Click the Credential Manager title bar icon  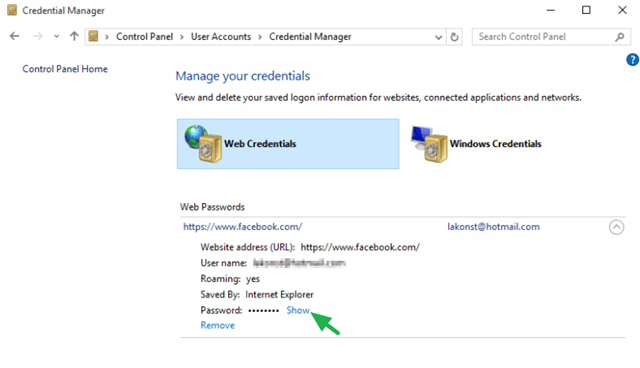click(x=12, y=10)
